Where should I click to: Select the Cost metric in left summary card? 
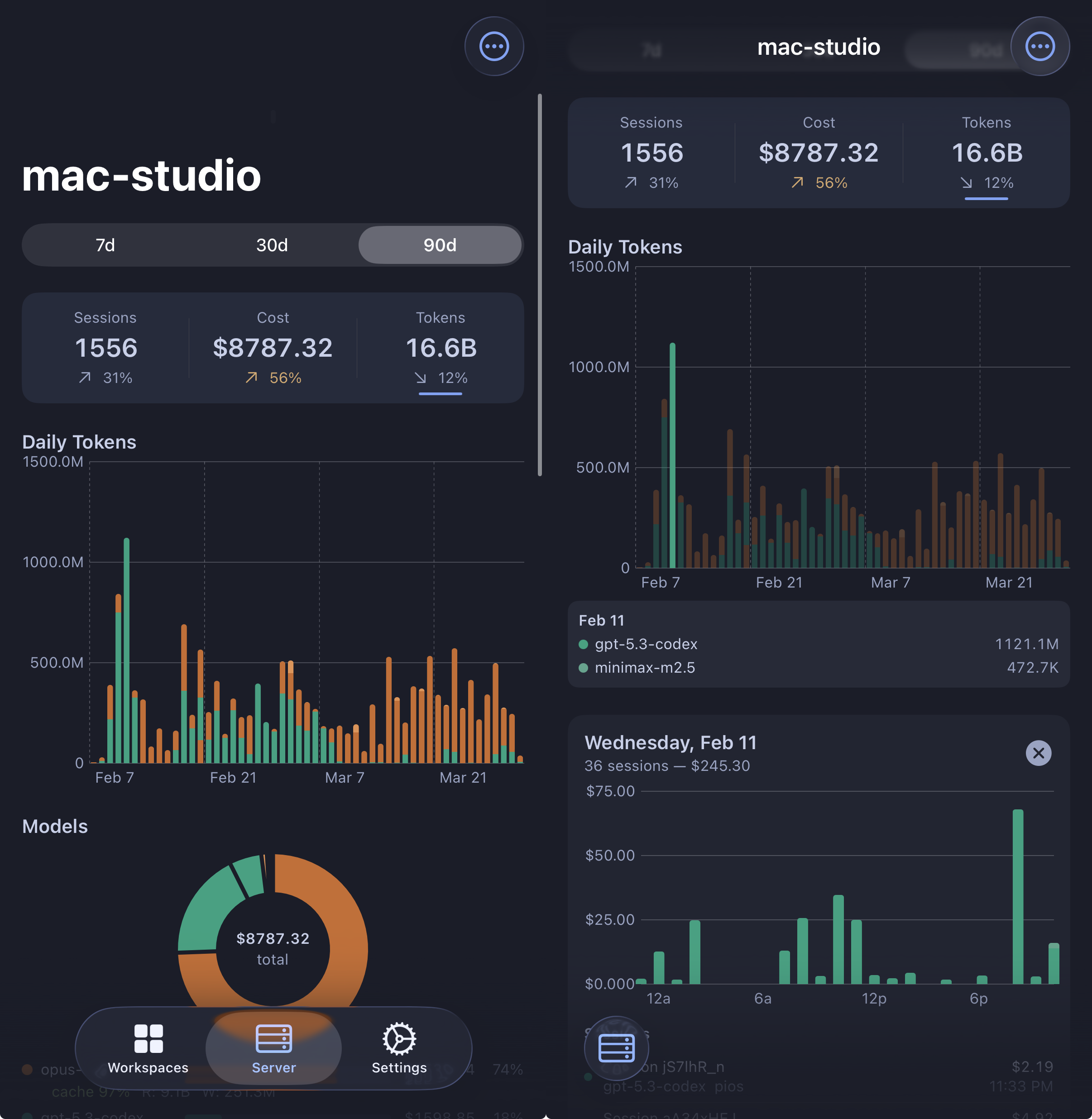click(273, 348)
